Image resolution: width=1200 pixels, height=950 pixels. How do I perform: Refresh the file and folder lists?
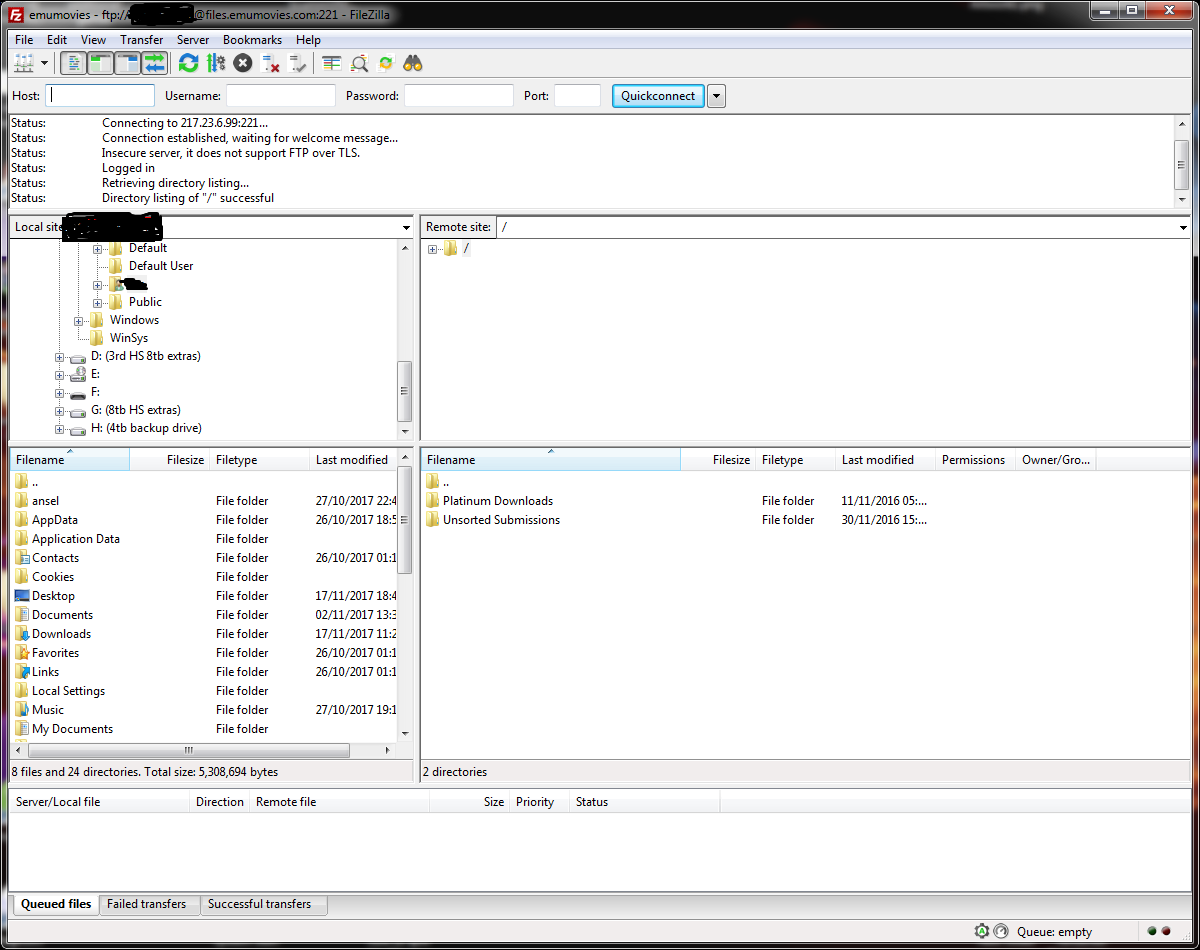[188, 64]
